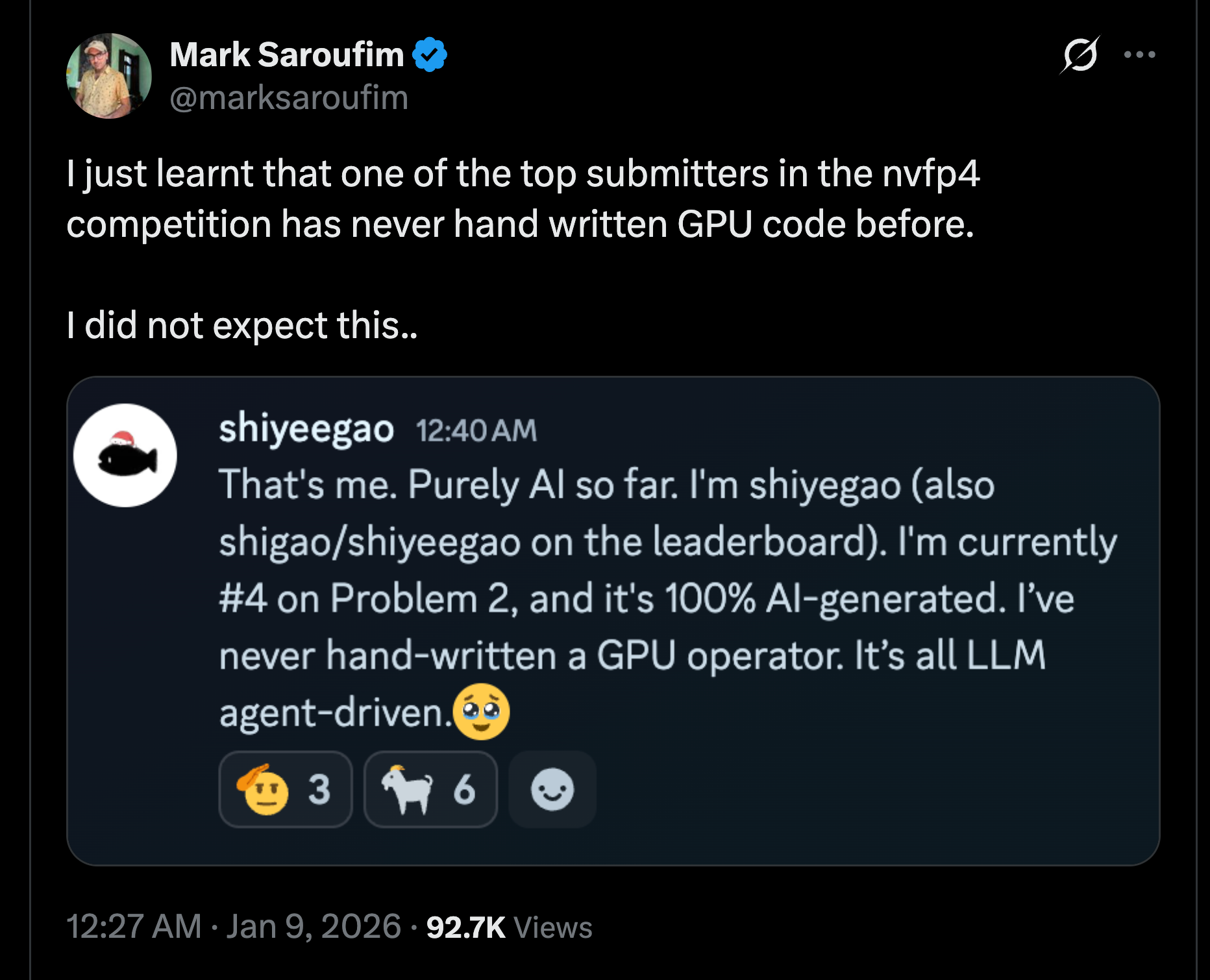This screenshot has width=1210, height=980.
Task: Open Mark Saroufim's profile picture
Action: (x=109, y=76)
